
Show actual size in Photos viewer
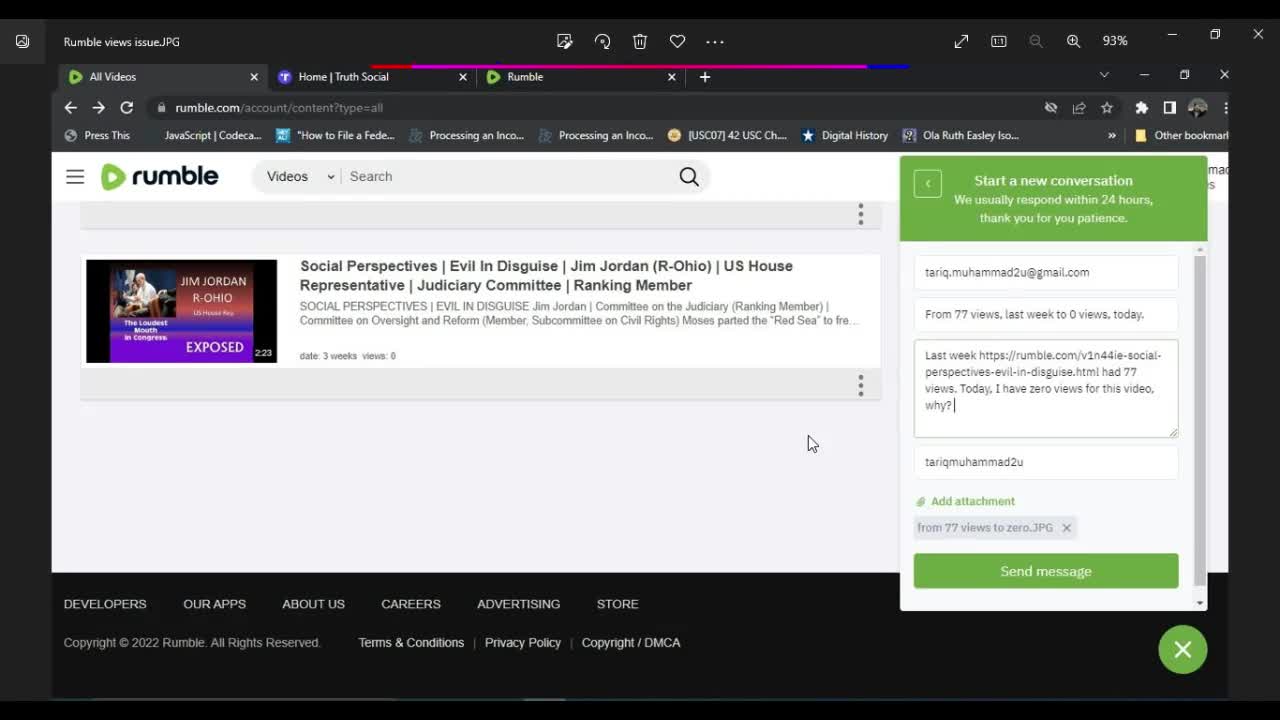coord(998,41)
